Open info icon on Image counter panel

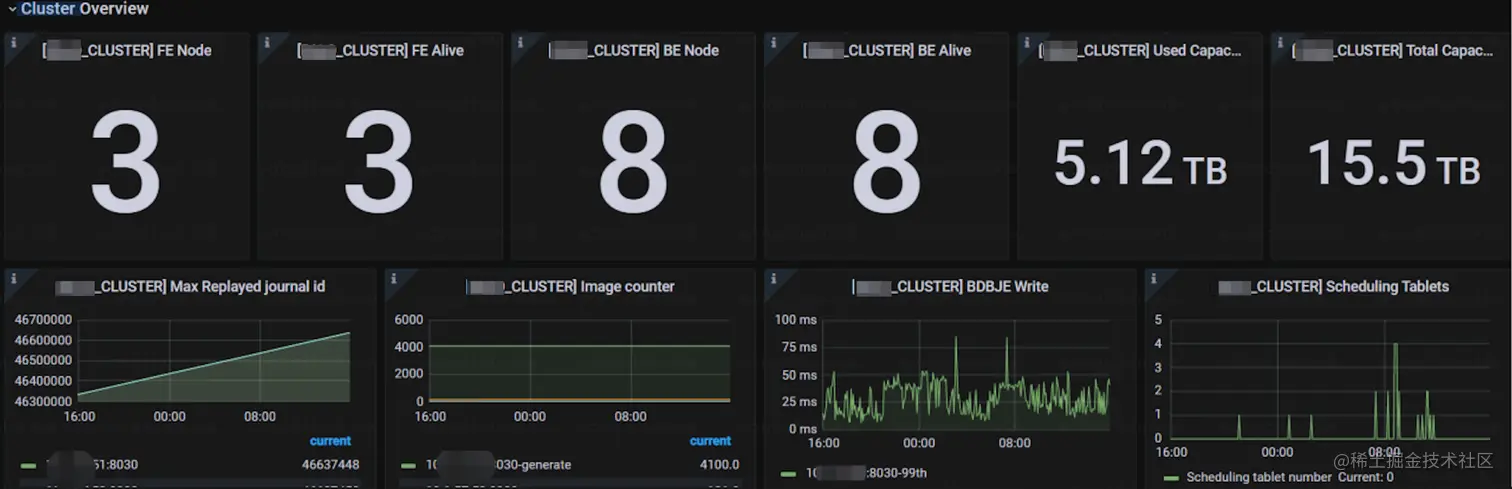coord(393,280)
